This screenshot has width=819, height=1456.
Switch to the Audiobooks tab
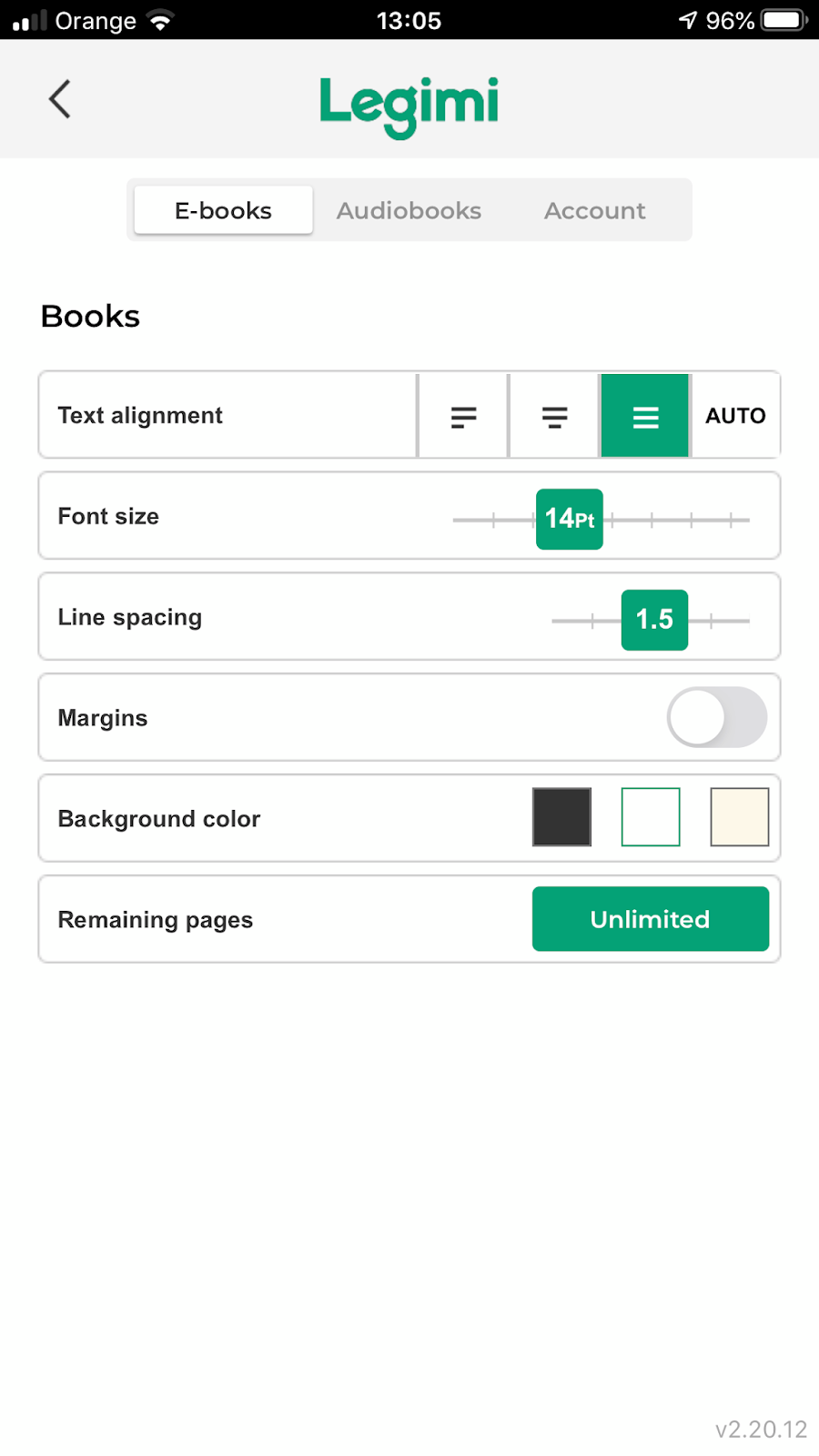(x=409, y=210)
